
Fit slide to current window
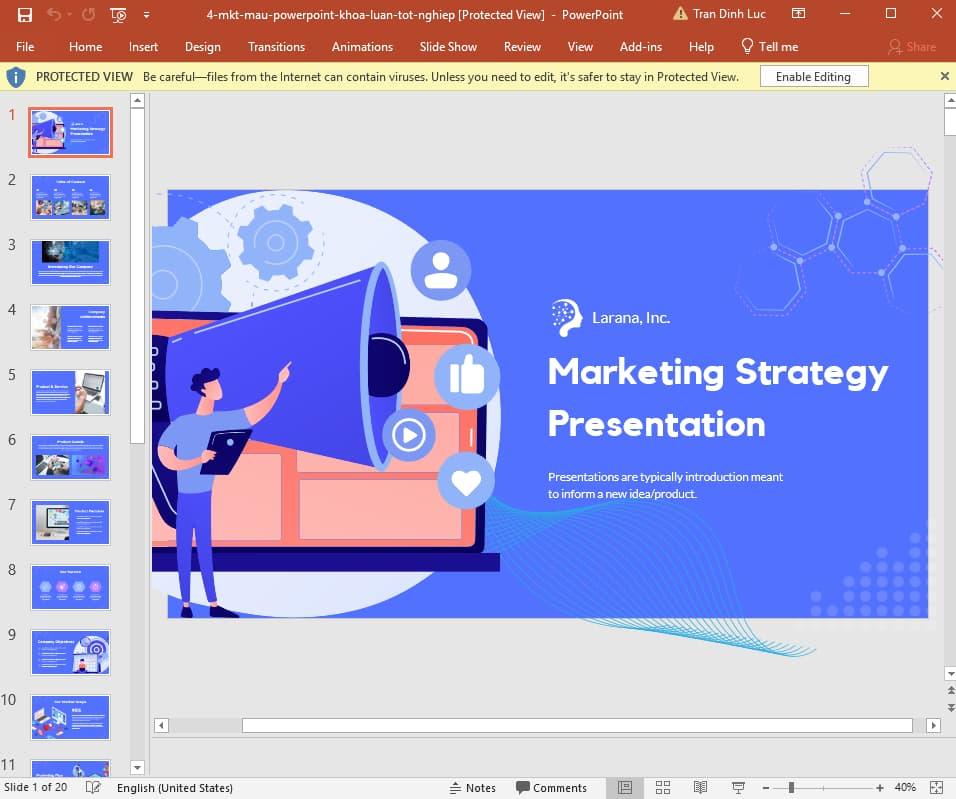click(936, 787)
